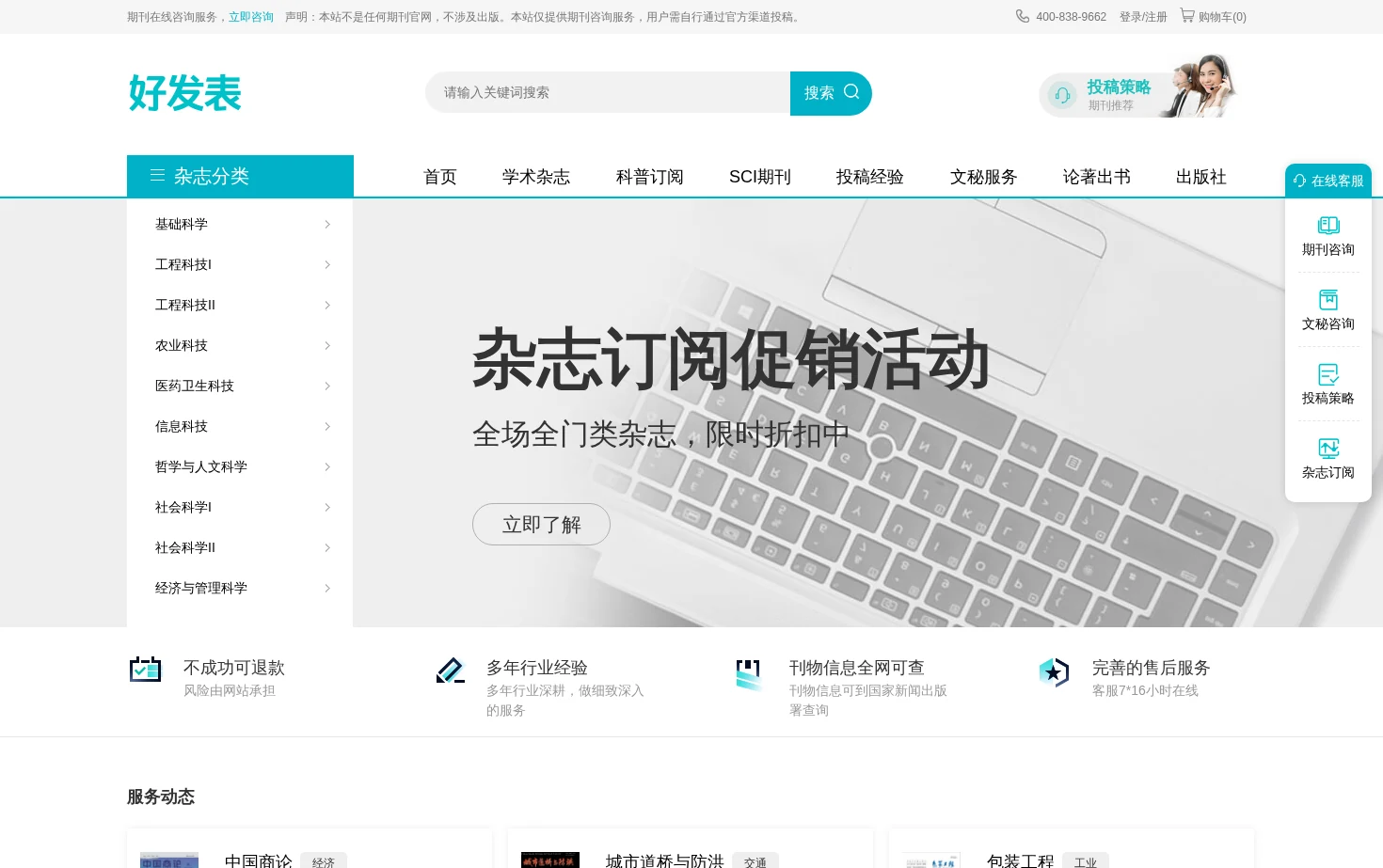The image size is (1383, 868).
Task: Go to 学术杂志 in the nav bar
Action: [536, 177]
